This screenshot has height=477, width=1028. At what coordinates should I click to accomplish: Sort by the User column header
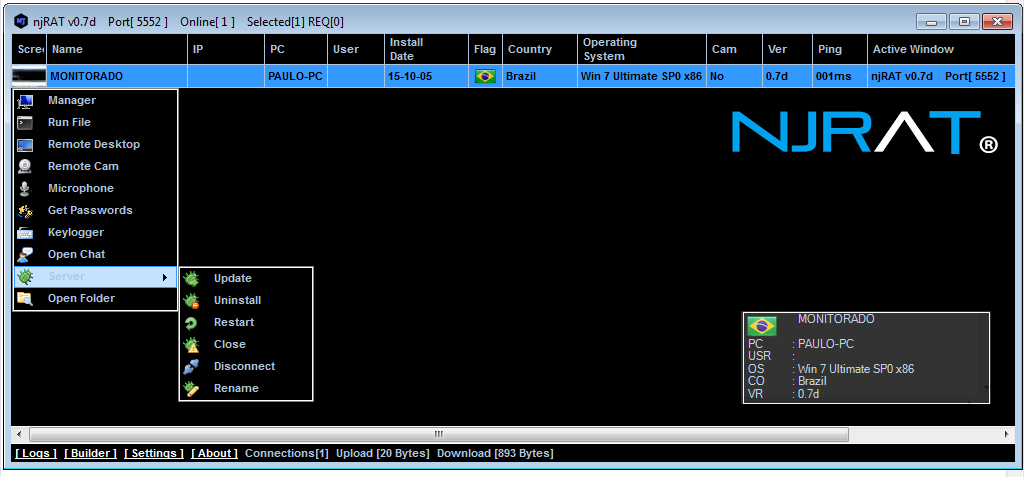pos(356,50)
